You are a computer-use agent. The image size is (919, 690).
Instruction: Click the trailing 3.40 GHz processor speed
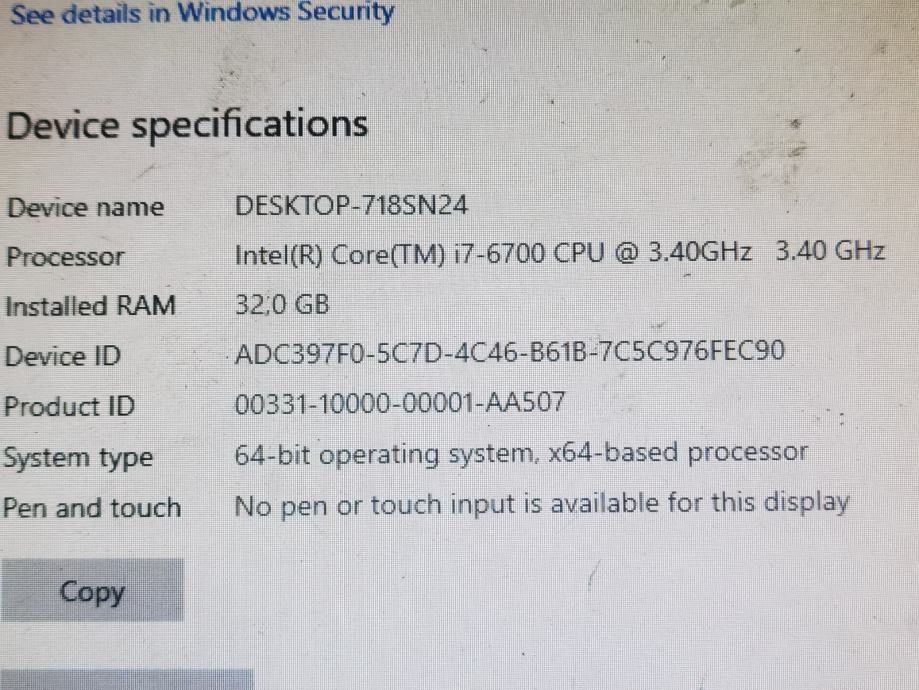(x=830, y=250)
